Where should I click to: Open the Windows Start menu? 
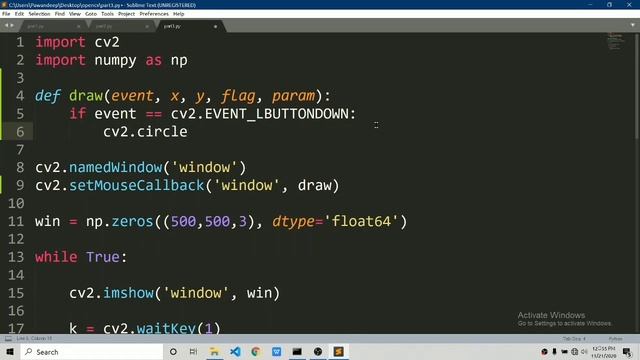10,352
